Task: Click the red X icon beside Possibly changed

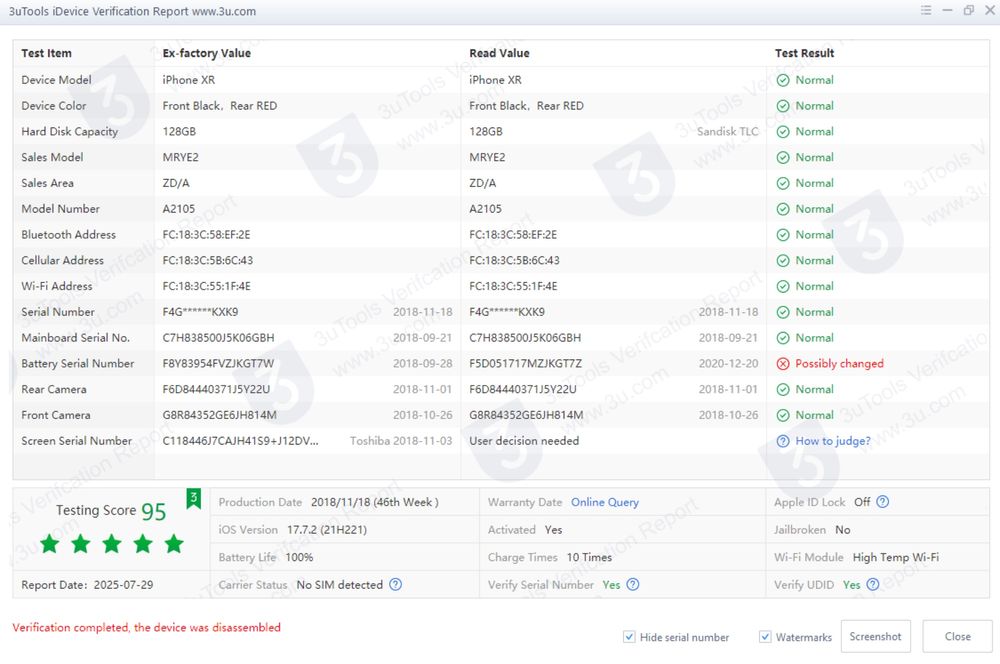Action: click(x=783, y=364)
